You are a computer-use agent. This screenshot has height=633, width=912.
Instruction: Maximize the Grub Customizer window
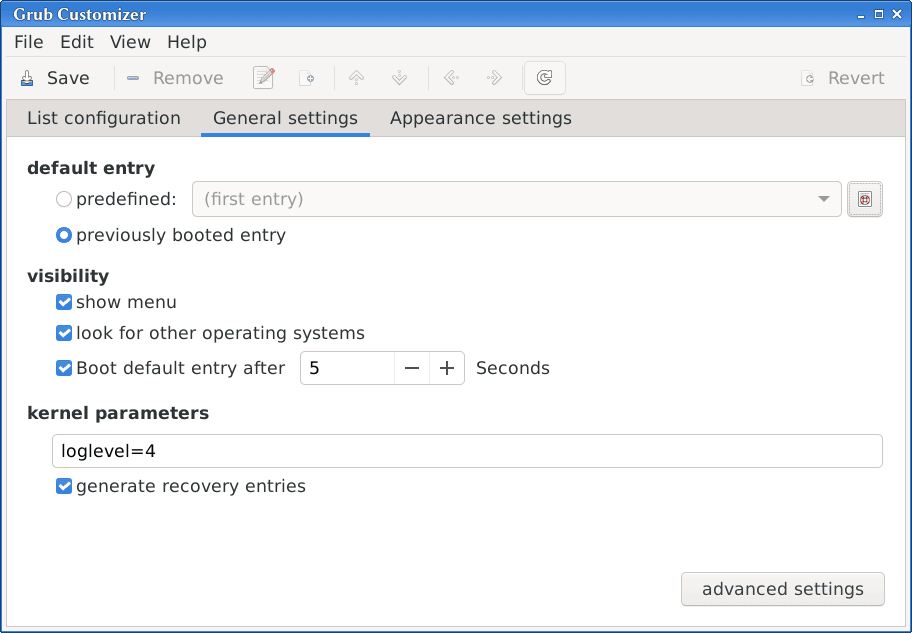[879, 14]
